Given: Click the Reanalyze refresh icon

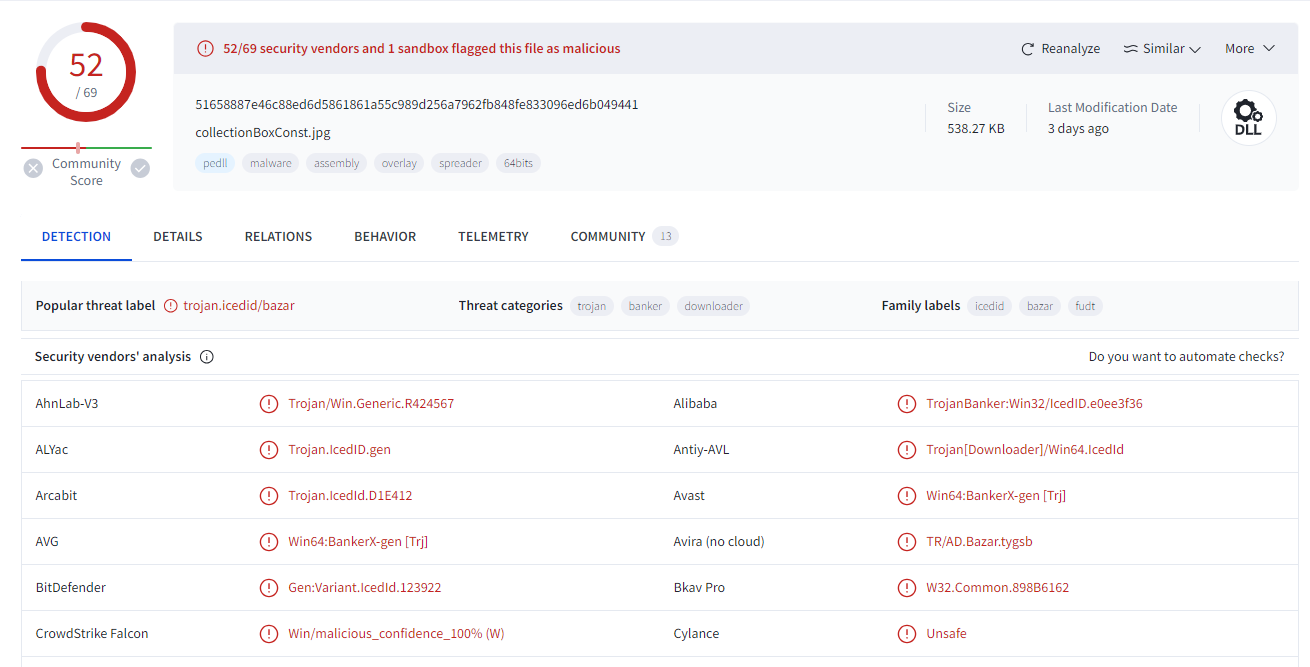Looking at the screenshot, I should tap(1027, 49).
